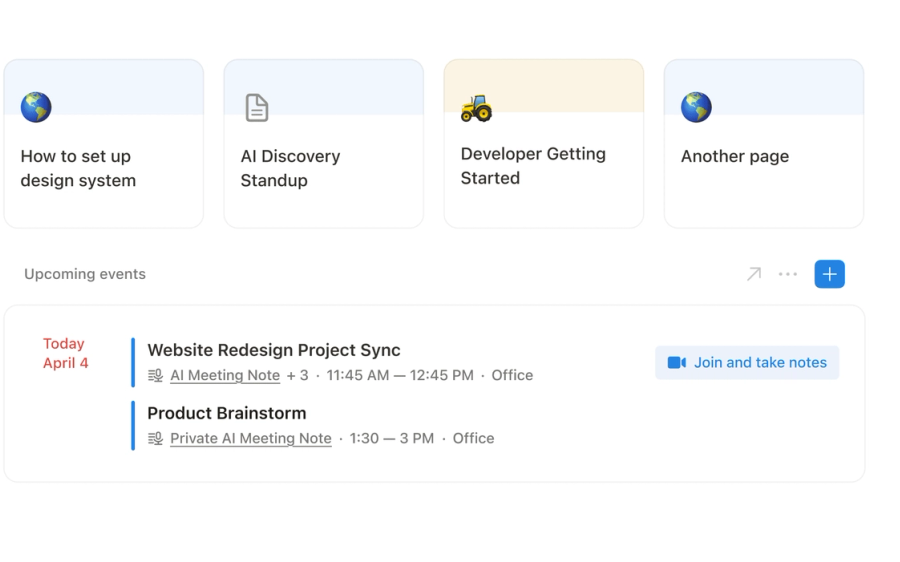Select the Product Brainstorm event
Viewport: 900px width, 562px height.
point(227,413)
